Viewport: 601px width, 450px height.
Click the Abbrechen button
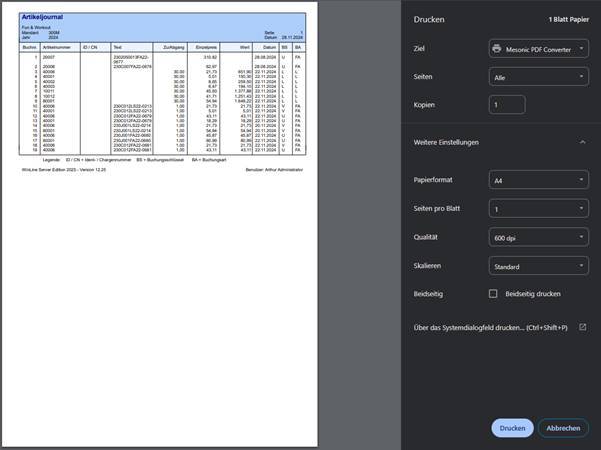tap(563, 428)
